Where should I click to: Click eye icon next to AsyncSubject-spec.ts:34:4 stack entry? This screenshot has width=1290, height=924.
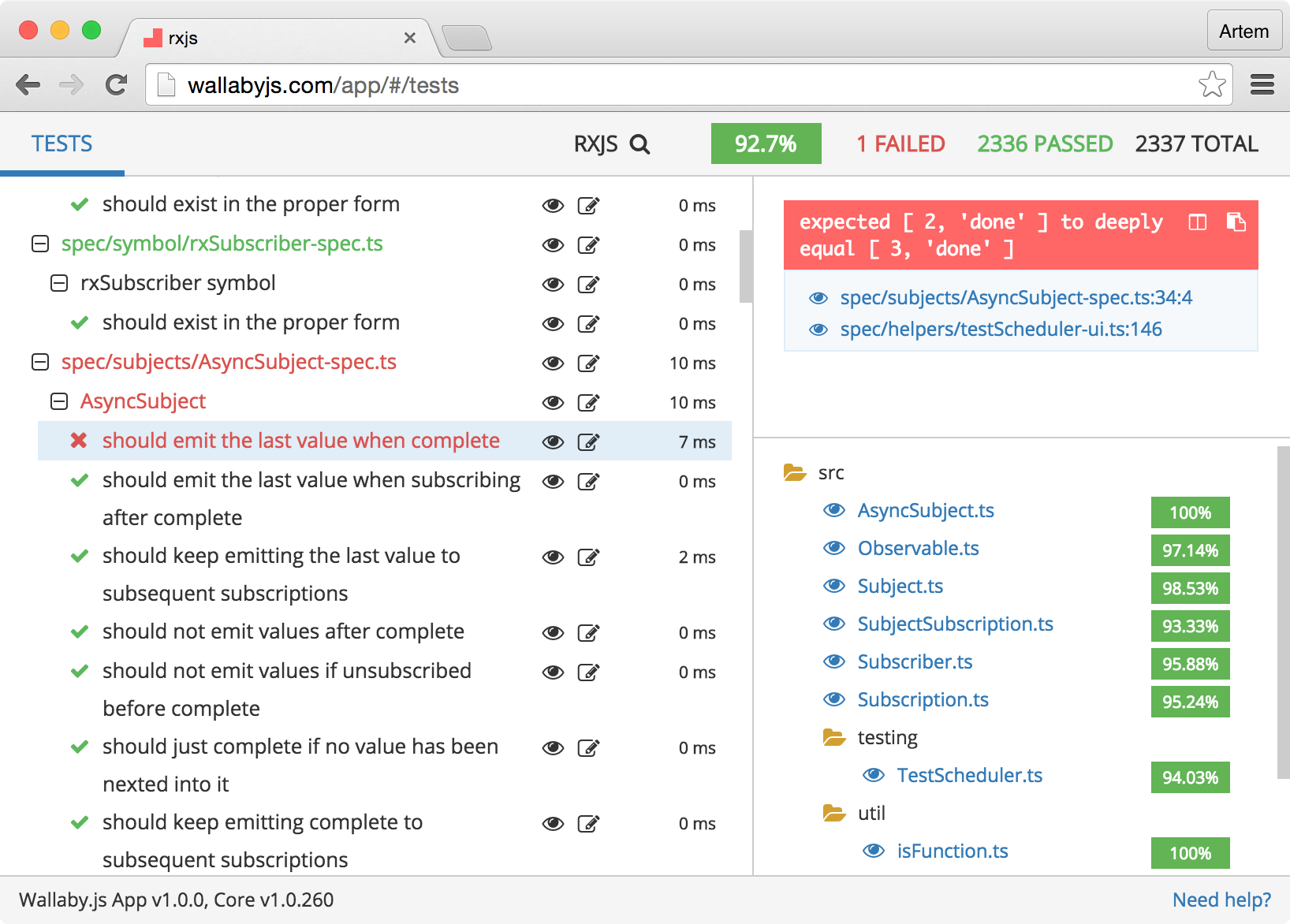tap(818, 298)
